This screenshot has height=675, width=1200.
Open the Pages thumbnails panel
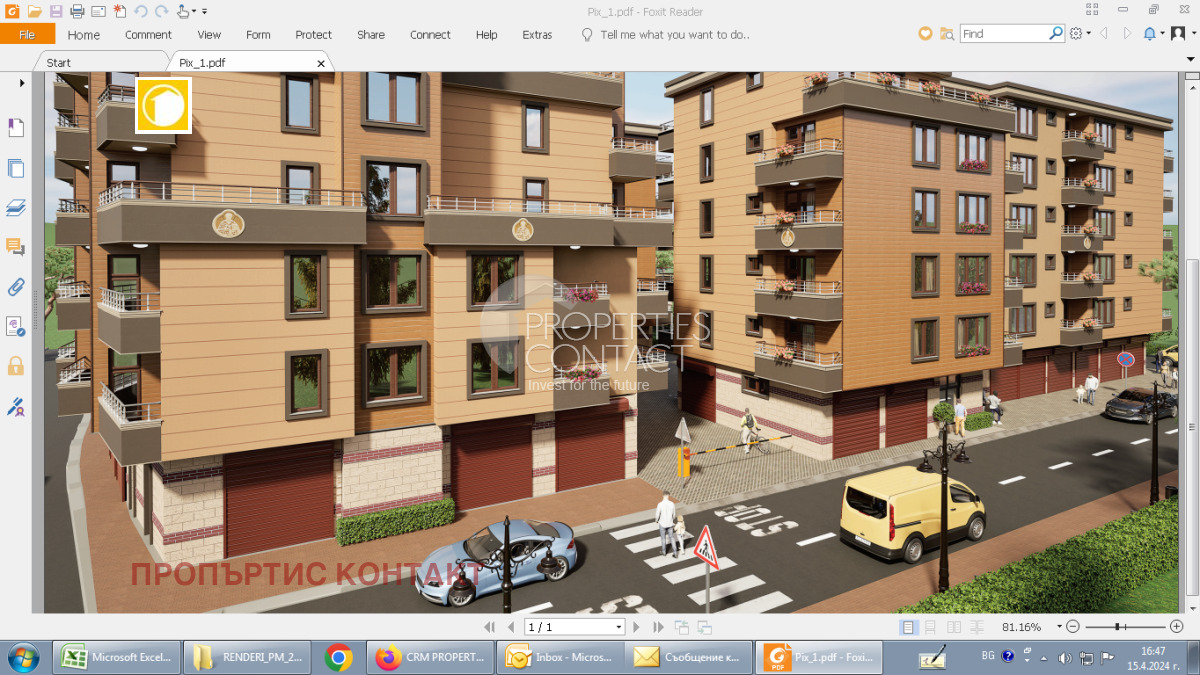[16, 168]
